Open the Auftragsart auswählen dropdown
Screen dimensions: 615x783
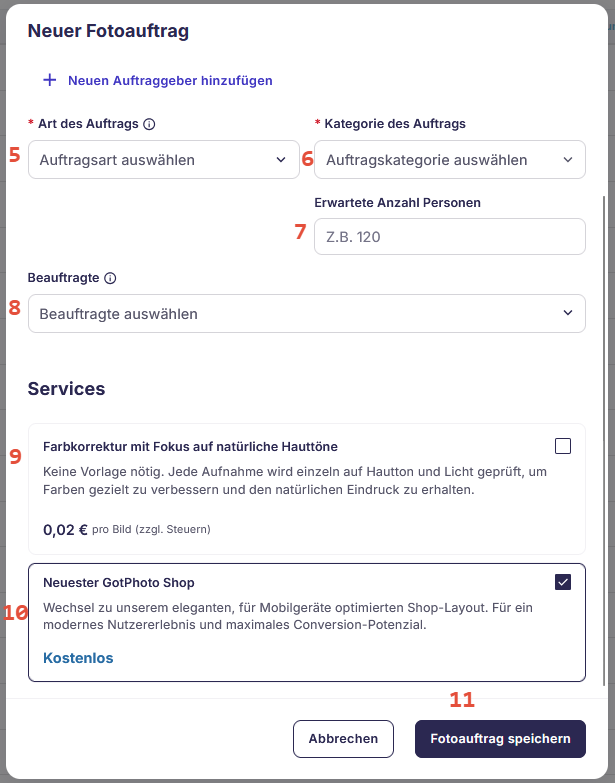click(164, 160)
